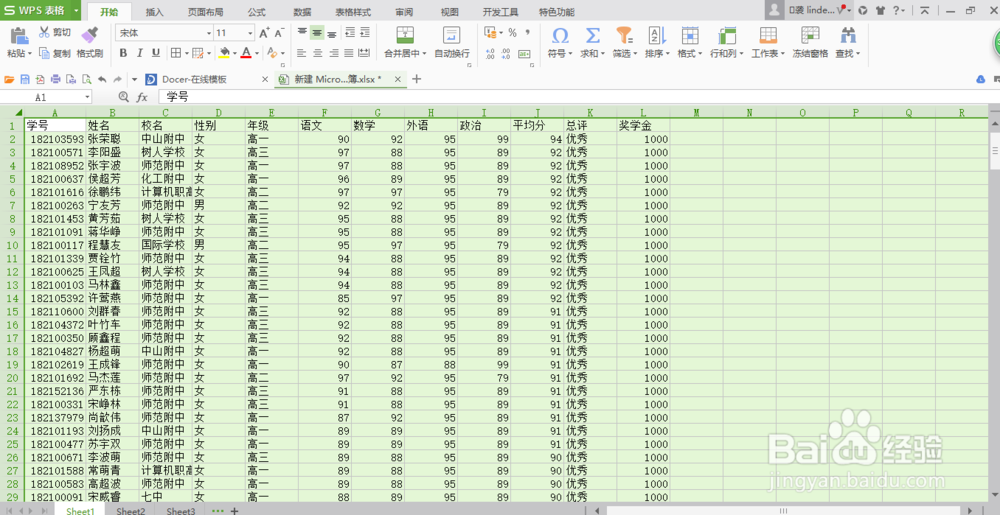Image resolution: width=1000 pixels, height=515 pixels.
Task: Click the user account linde button
Action: pos(810,10)
